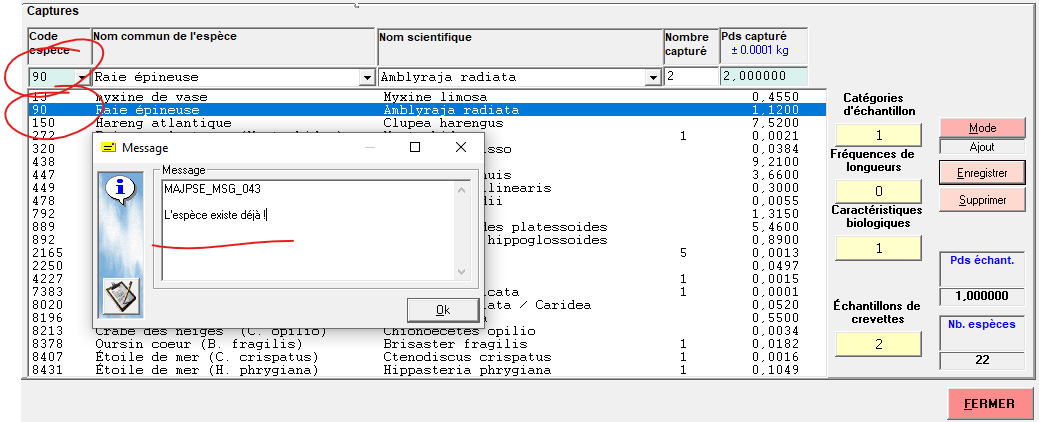Click scroll up arrow in message box
This screenshot has width=1039, height=422.
461,189
